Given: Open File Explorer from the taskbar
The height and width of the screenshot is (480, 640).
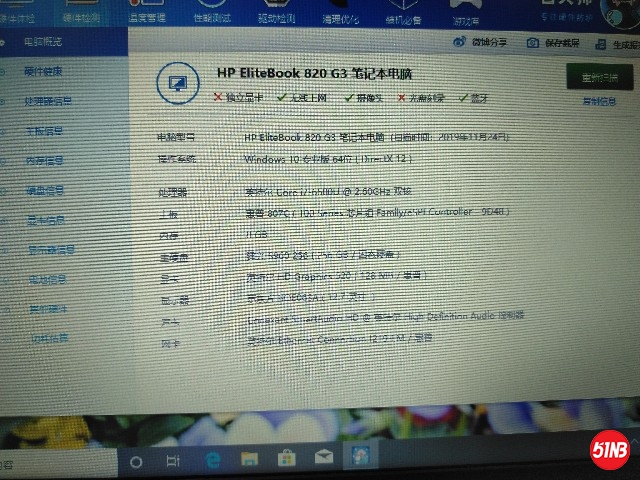Looking at the screenshot, I should (249, 459).
